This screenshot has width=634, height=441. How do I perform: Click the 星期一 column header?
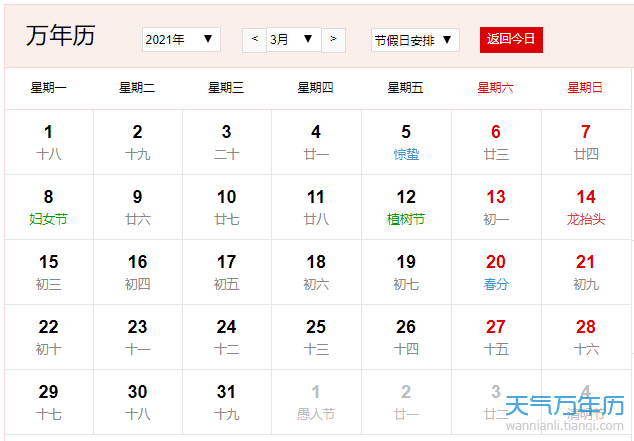(x=49, y=88)
